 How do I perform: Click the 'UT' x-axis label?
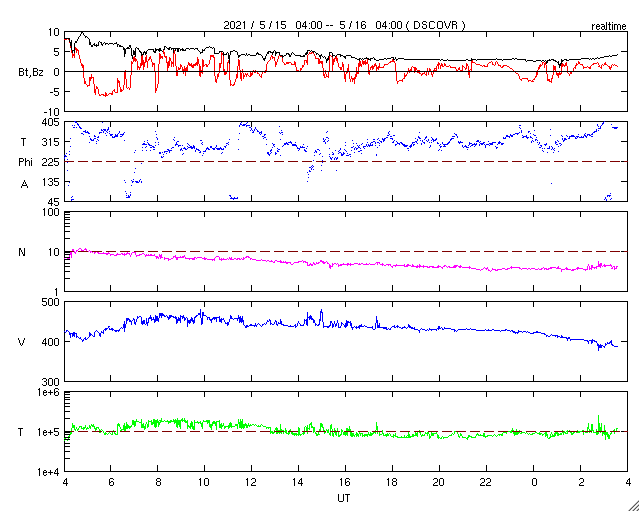(344, 498)
